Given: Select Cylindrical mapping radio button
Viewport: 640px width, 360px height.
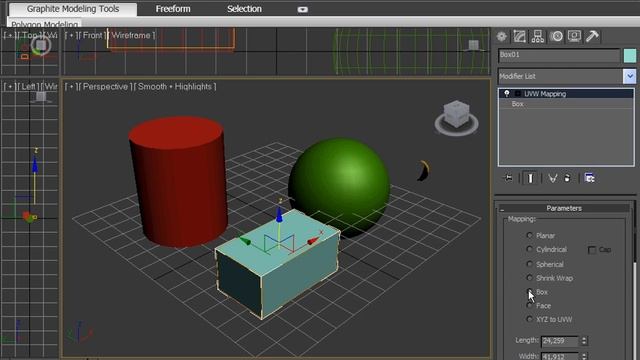Looking at the screenshot, I should tap(529, 249).
